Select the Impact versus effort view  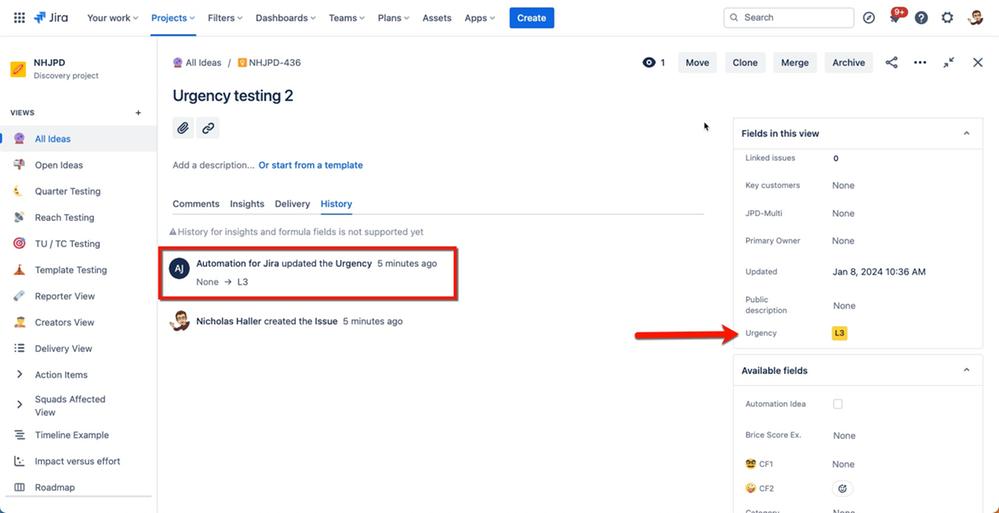(x=78, y=461)
